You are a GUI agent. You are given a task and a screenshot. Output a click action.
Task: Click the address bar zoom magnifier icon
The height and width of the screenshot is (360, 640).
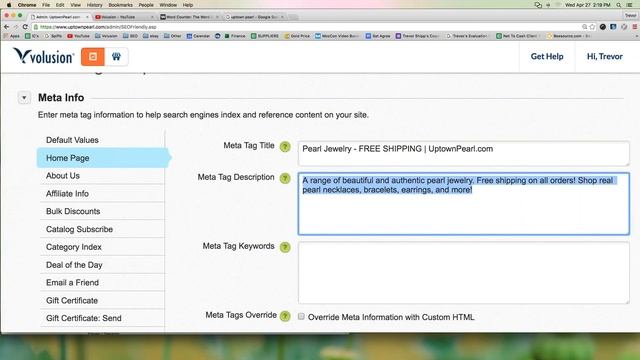584,27
